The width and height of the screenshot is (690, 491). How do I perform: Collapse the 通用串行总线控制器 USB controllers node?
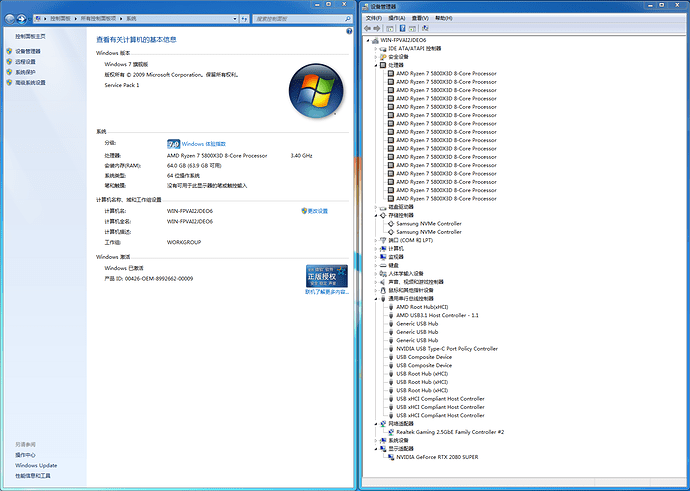click(x=376, y=299)
